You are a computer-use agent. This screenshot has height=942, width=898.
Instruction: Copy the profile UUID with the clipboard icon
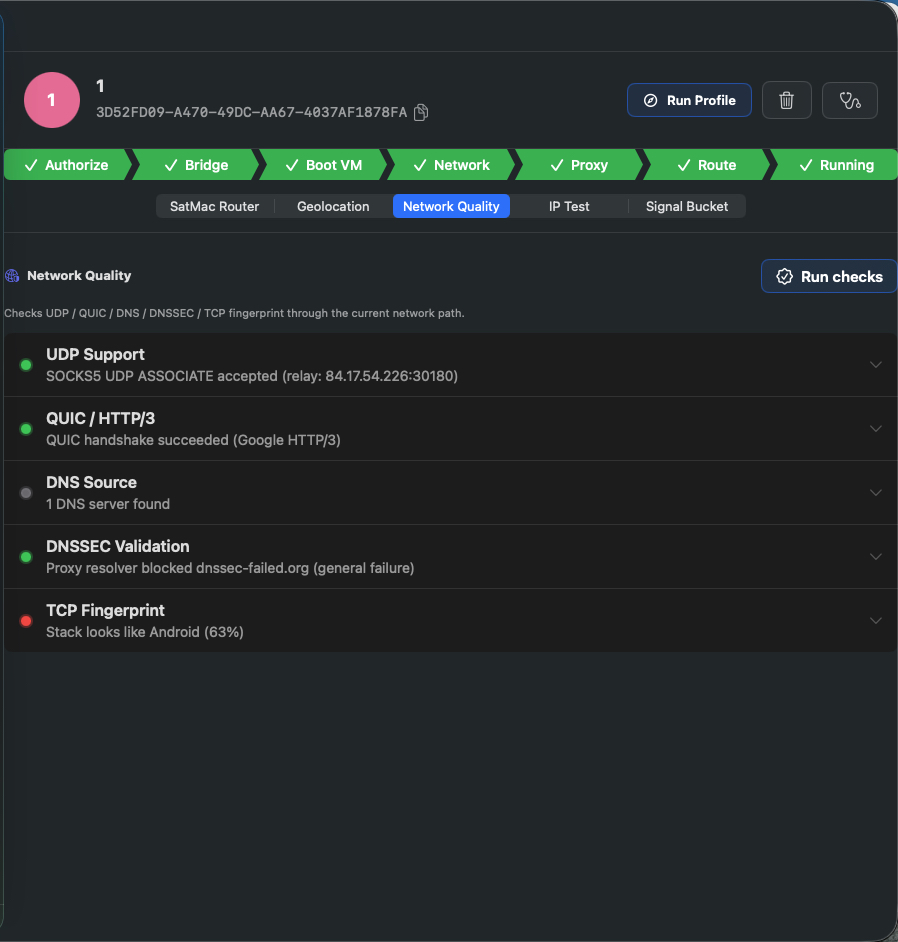(421, 112)
